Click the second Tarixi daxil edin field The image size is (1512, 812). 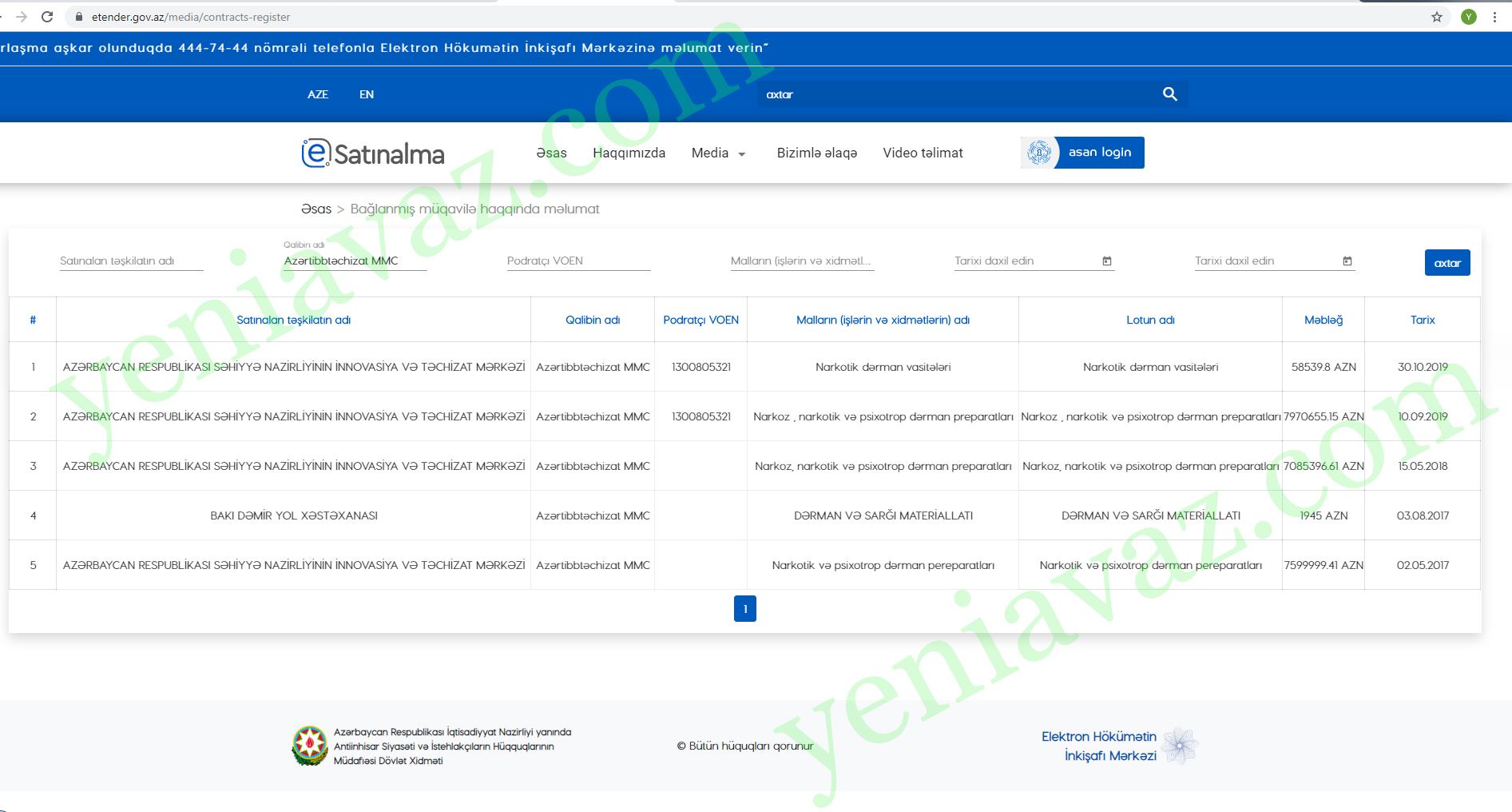click(x=1267, y=261)
